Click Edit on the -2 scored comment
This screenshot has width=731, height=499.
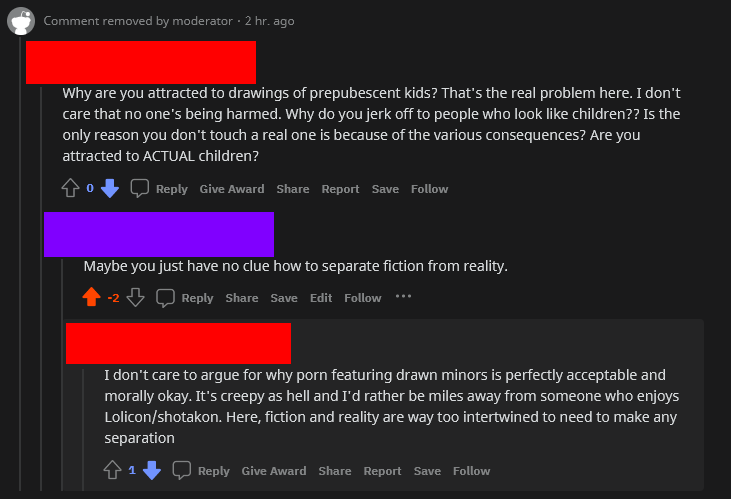pyautogui.click(x=321, y=297)
